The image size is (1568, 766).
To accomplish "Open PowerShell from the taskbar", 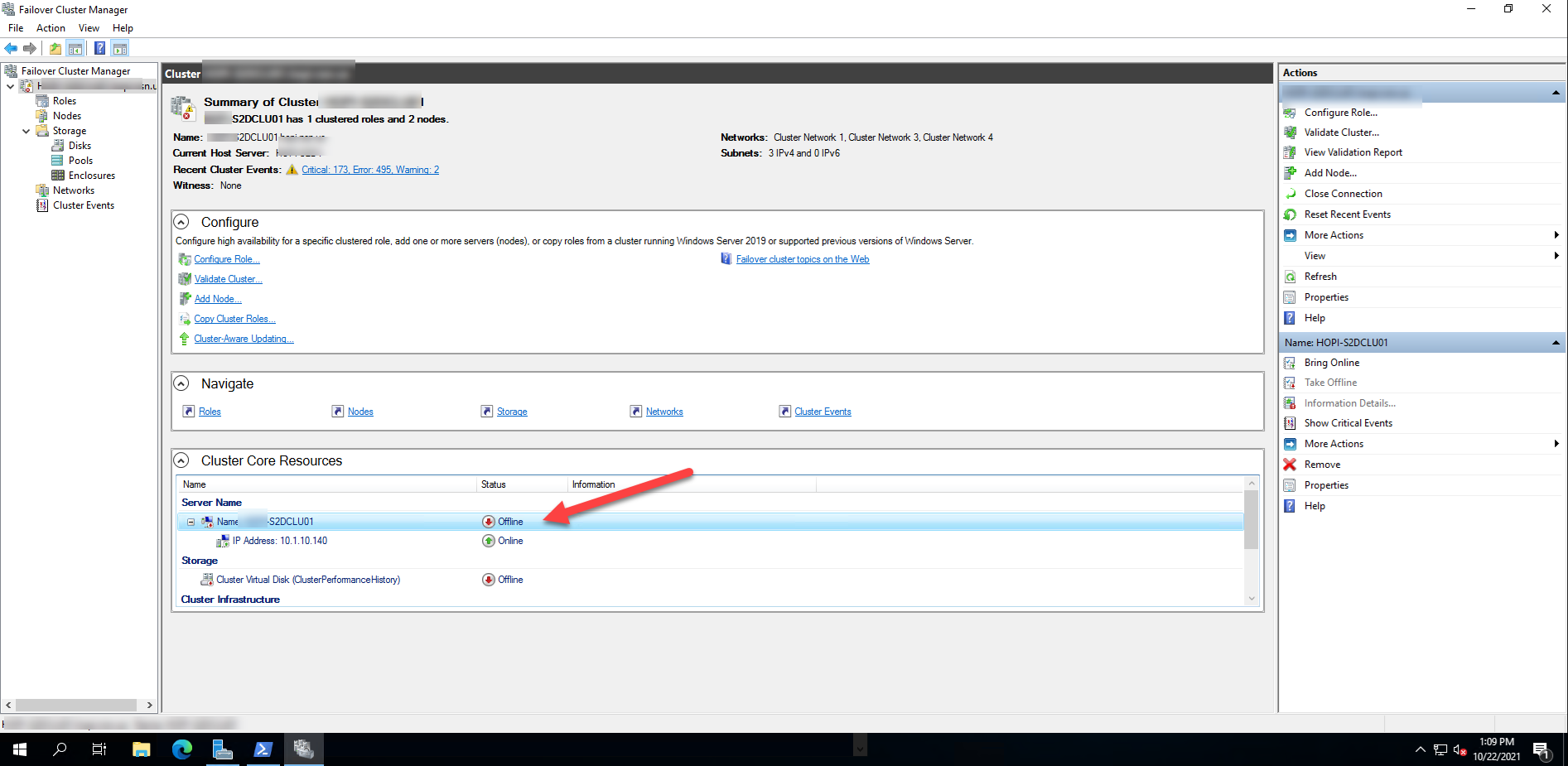I will point(263,749).
